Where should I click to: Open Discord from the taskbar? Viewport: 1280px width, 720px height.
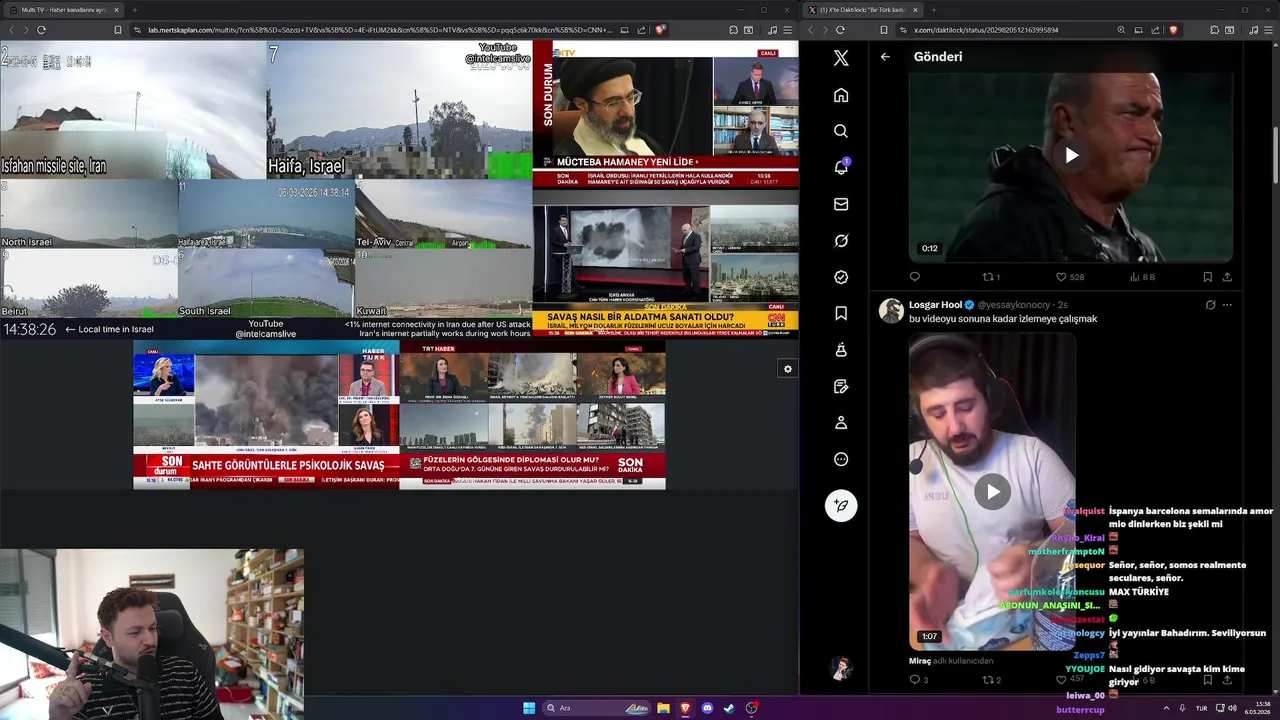[707, 708]
